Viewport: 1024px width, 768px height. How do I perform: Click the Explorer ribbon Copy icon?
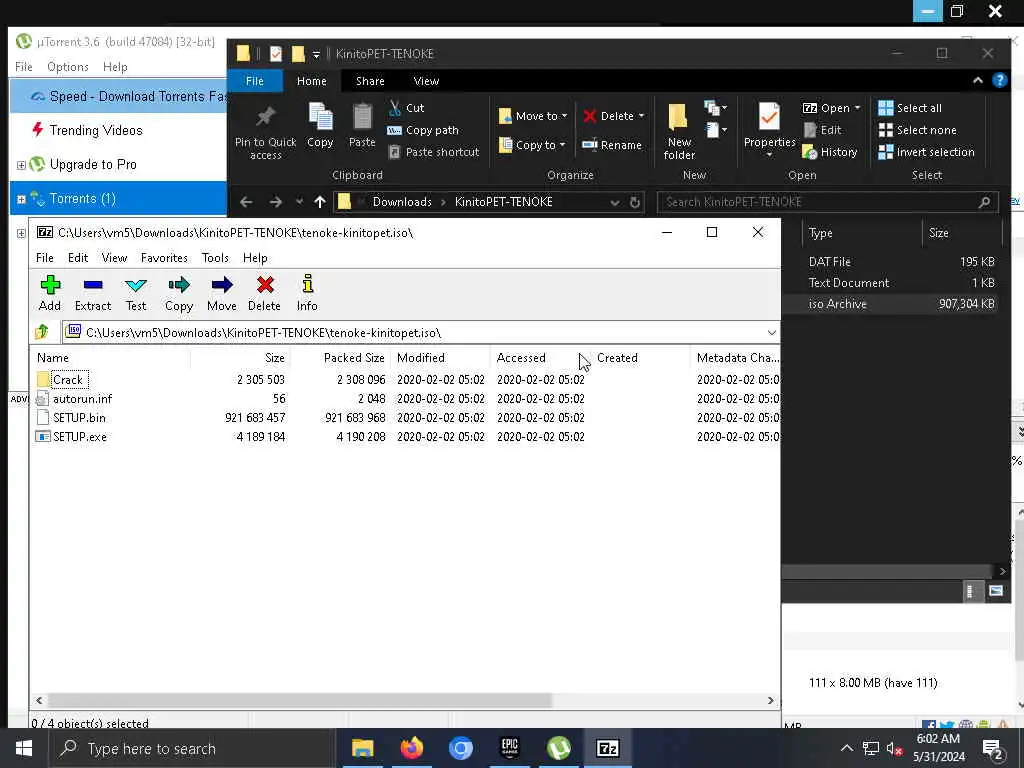coord(320,126)
